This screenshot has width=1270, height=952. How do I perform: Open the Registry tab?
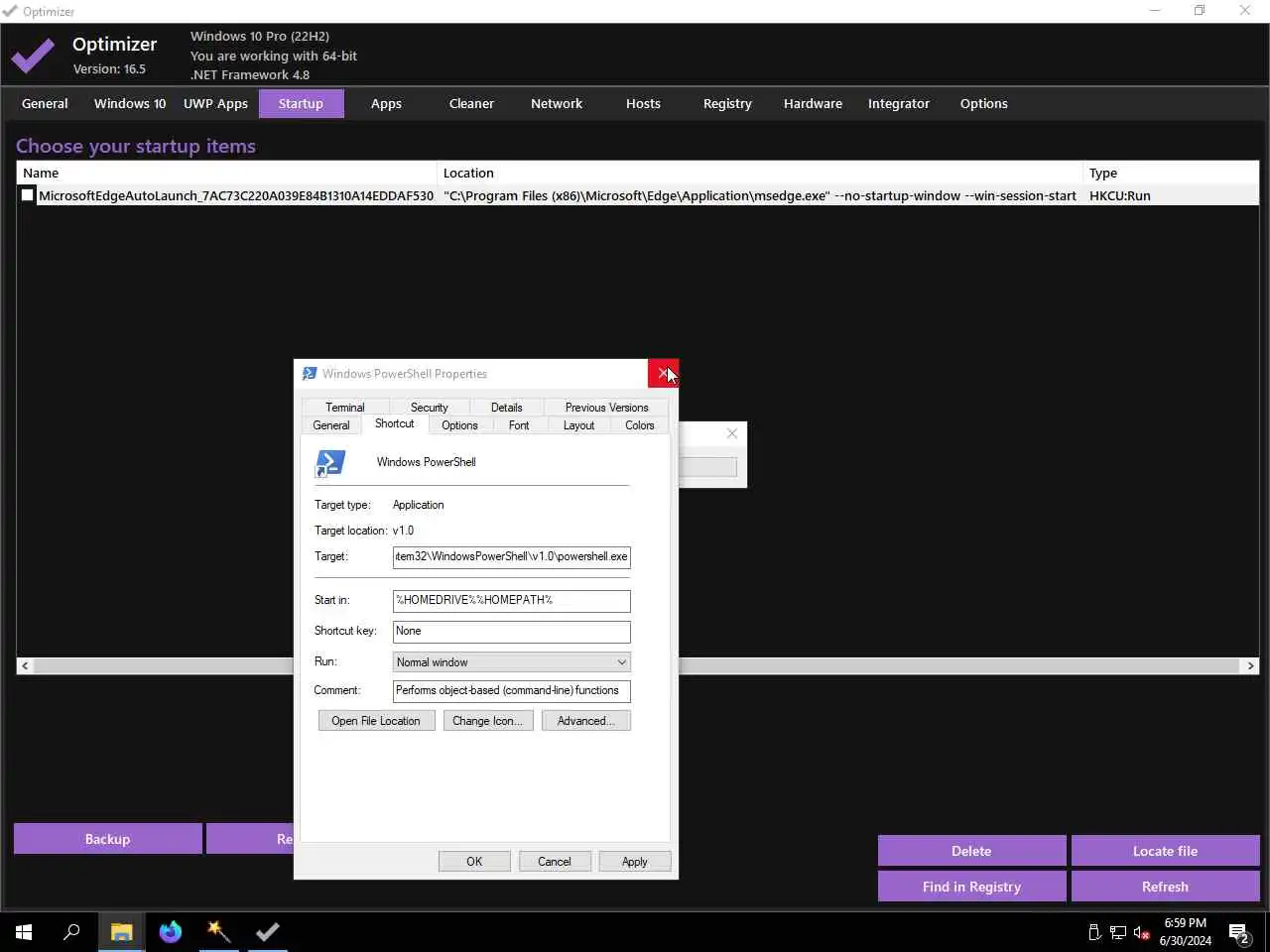pos(727,103)
